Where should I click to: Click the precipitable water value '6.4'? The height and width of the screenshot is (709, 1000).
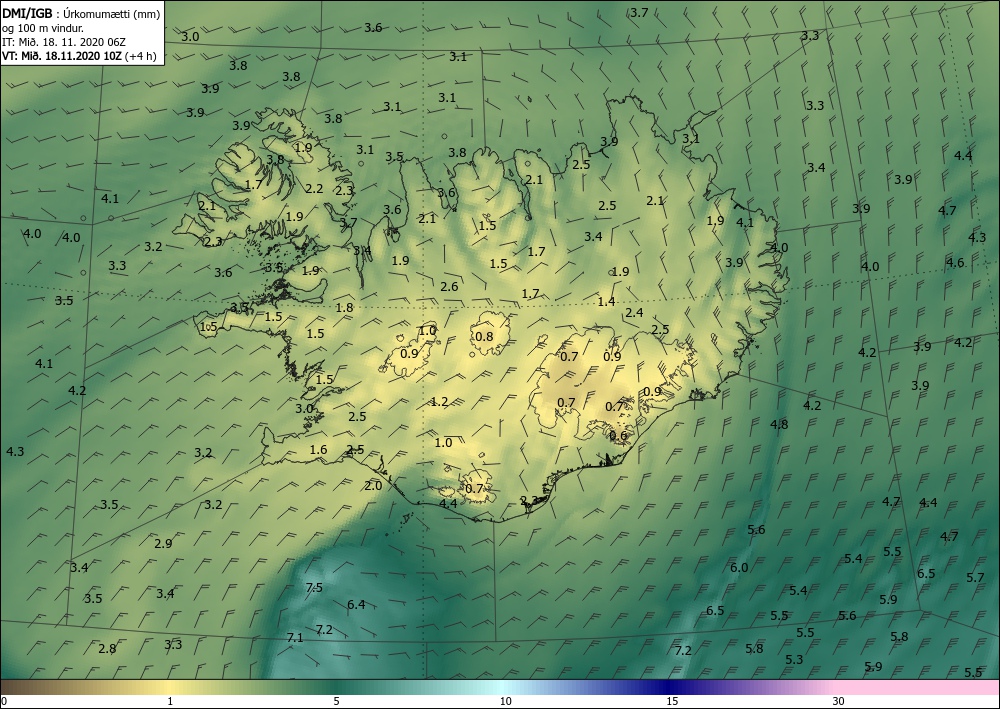(356, 604)
